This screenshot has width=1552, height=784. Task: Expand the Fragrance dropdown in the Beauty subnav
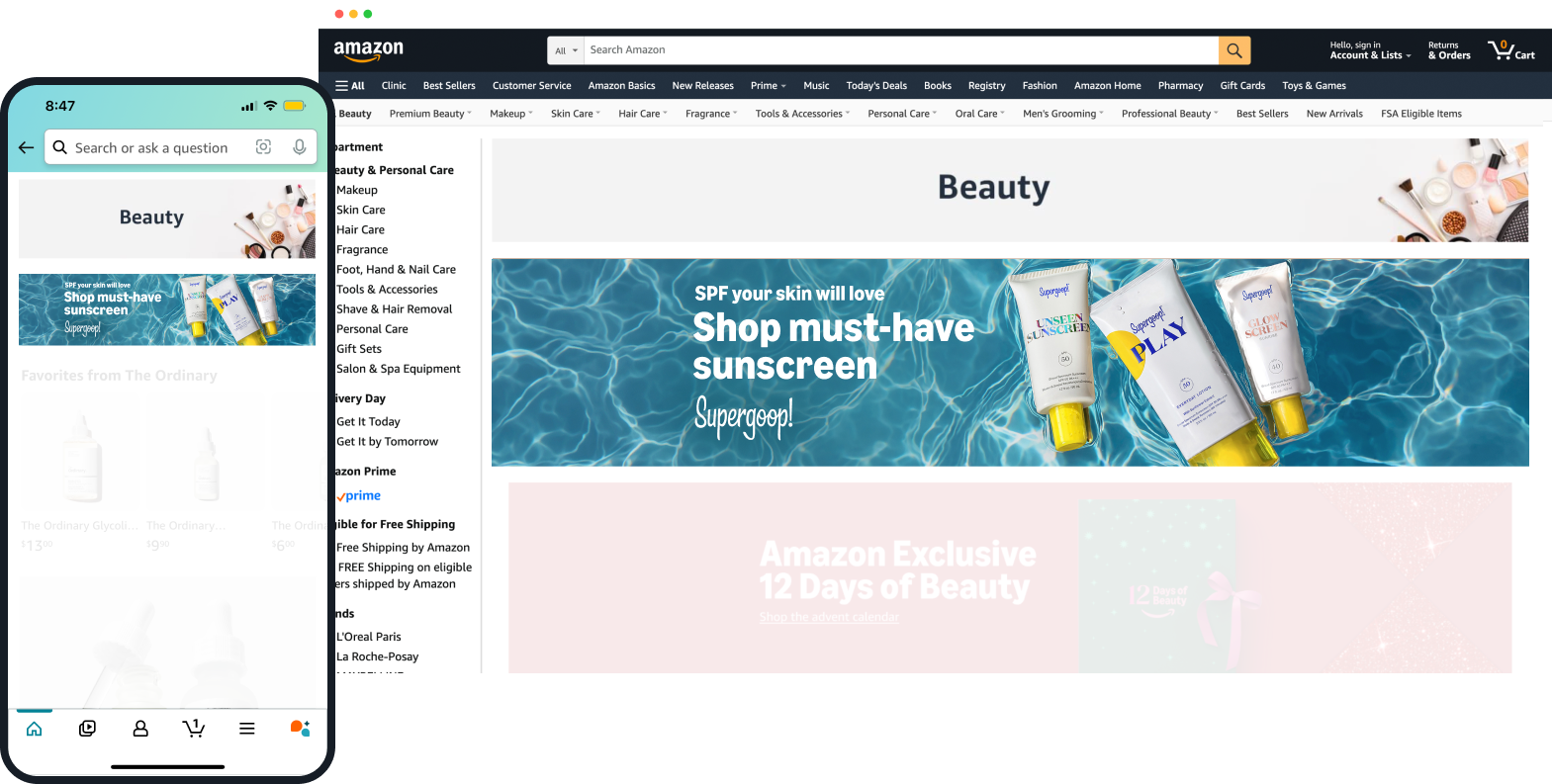(x=711, y=114)
